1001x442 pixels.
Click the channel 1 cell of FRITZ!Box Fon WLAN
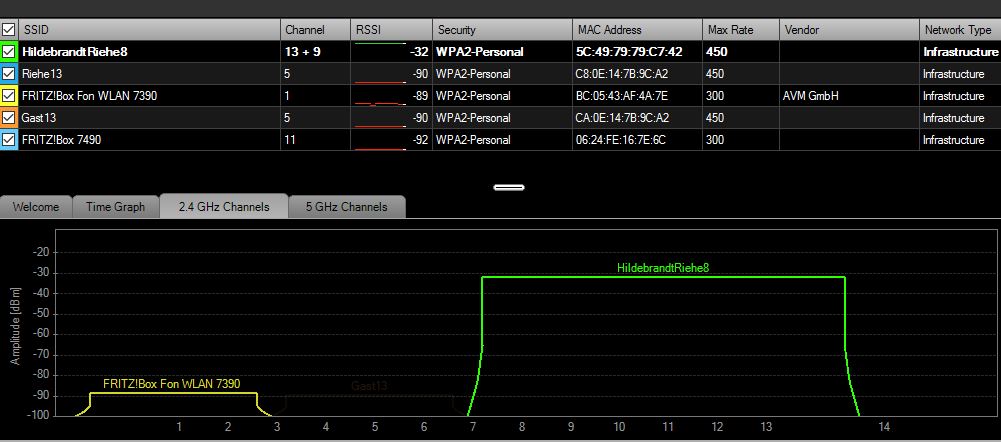point(315,96)
